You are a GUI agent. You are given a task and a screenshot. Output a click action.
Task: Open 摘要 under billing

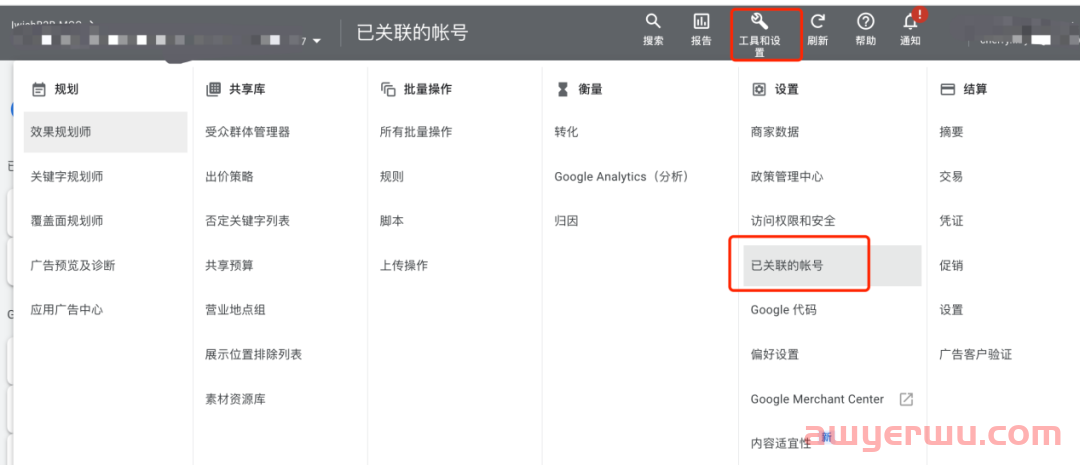coord(951,132)
